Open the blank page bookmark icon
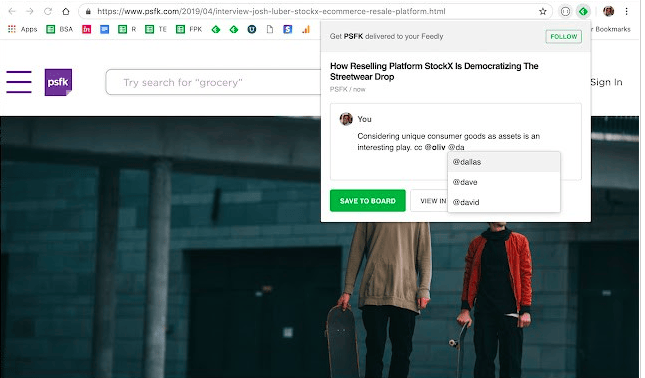Image resolution: width=645 pixels, height=378 pixels. coord(270,29)
